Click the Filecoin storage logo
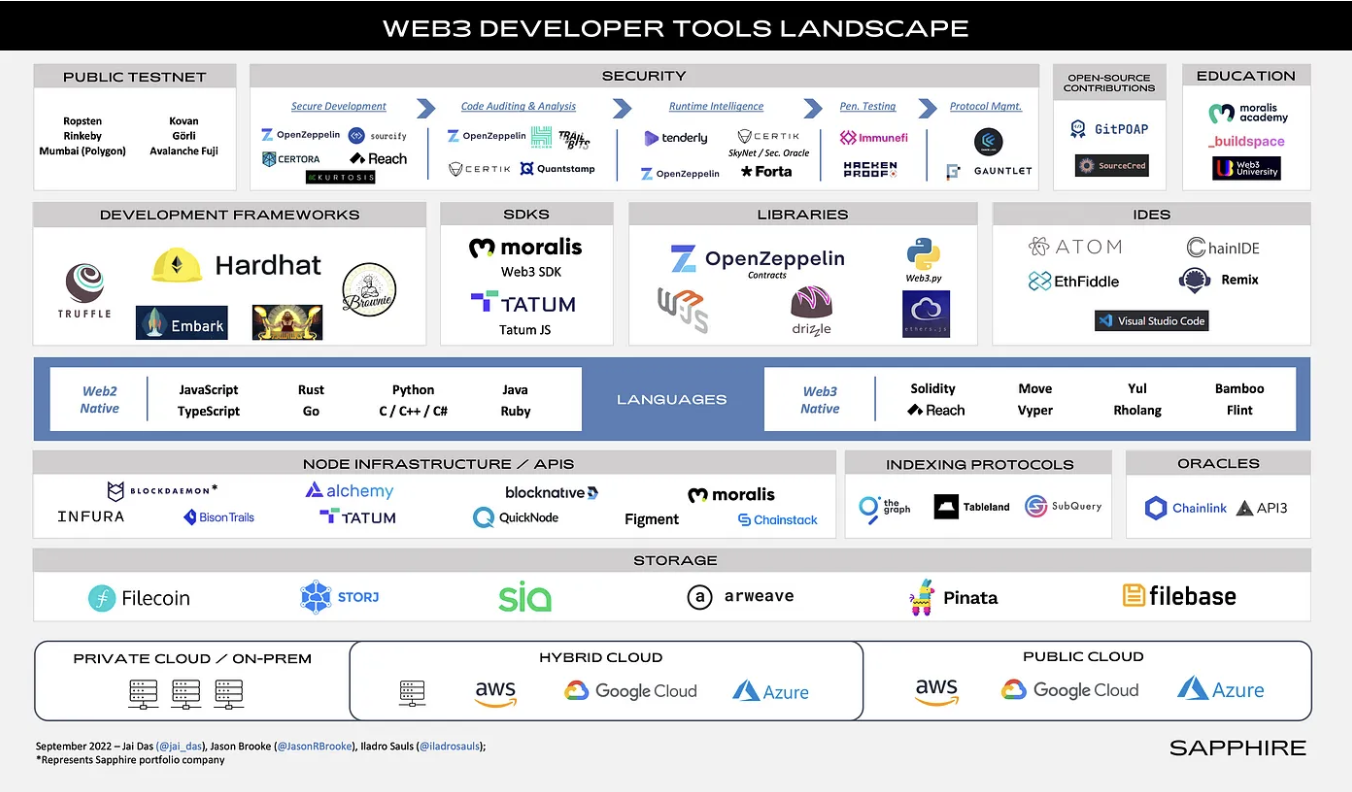 (x=138, y=598)
